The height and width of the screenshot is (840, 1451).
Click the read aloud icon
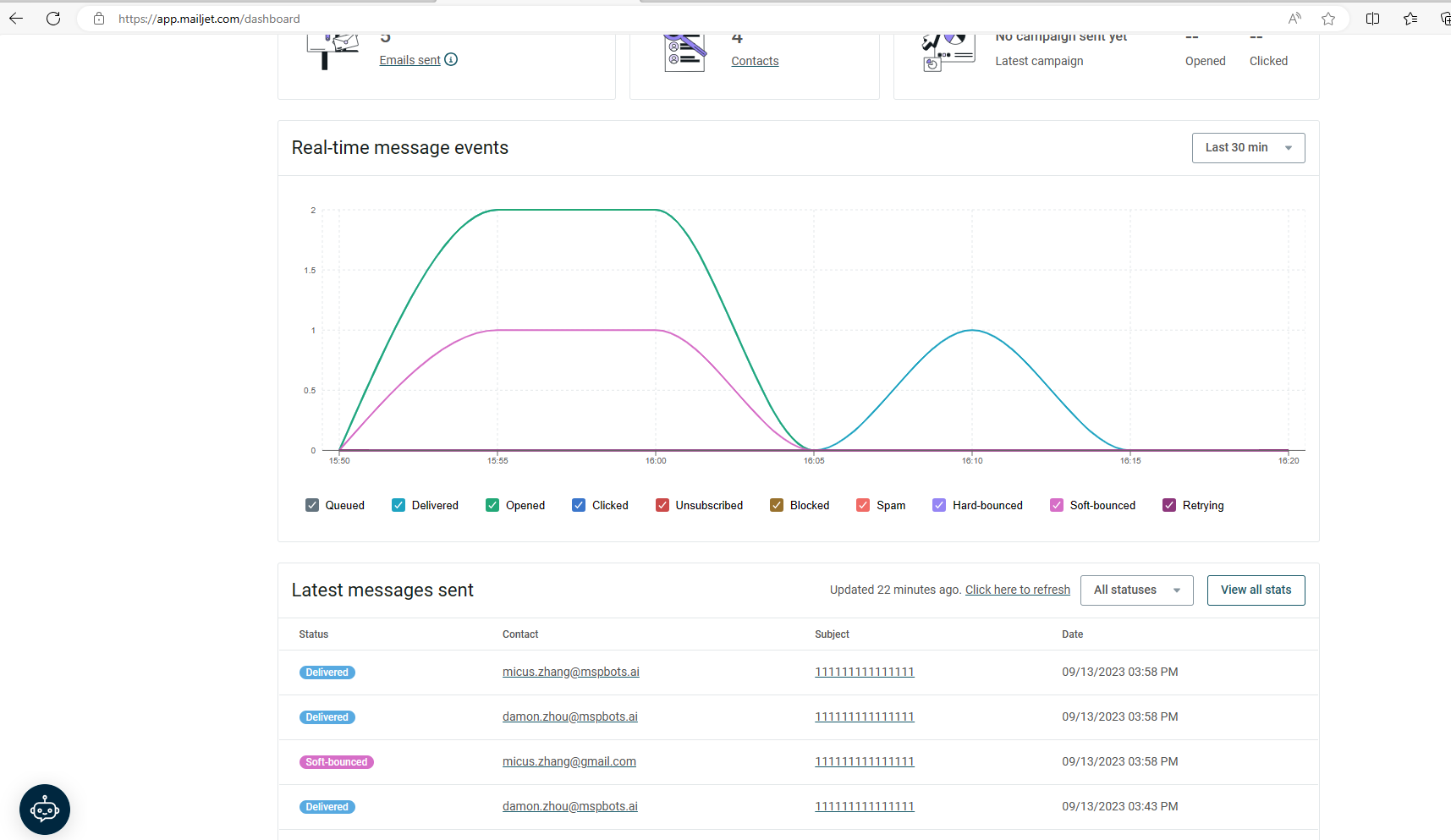point(1294,19)
